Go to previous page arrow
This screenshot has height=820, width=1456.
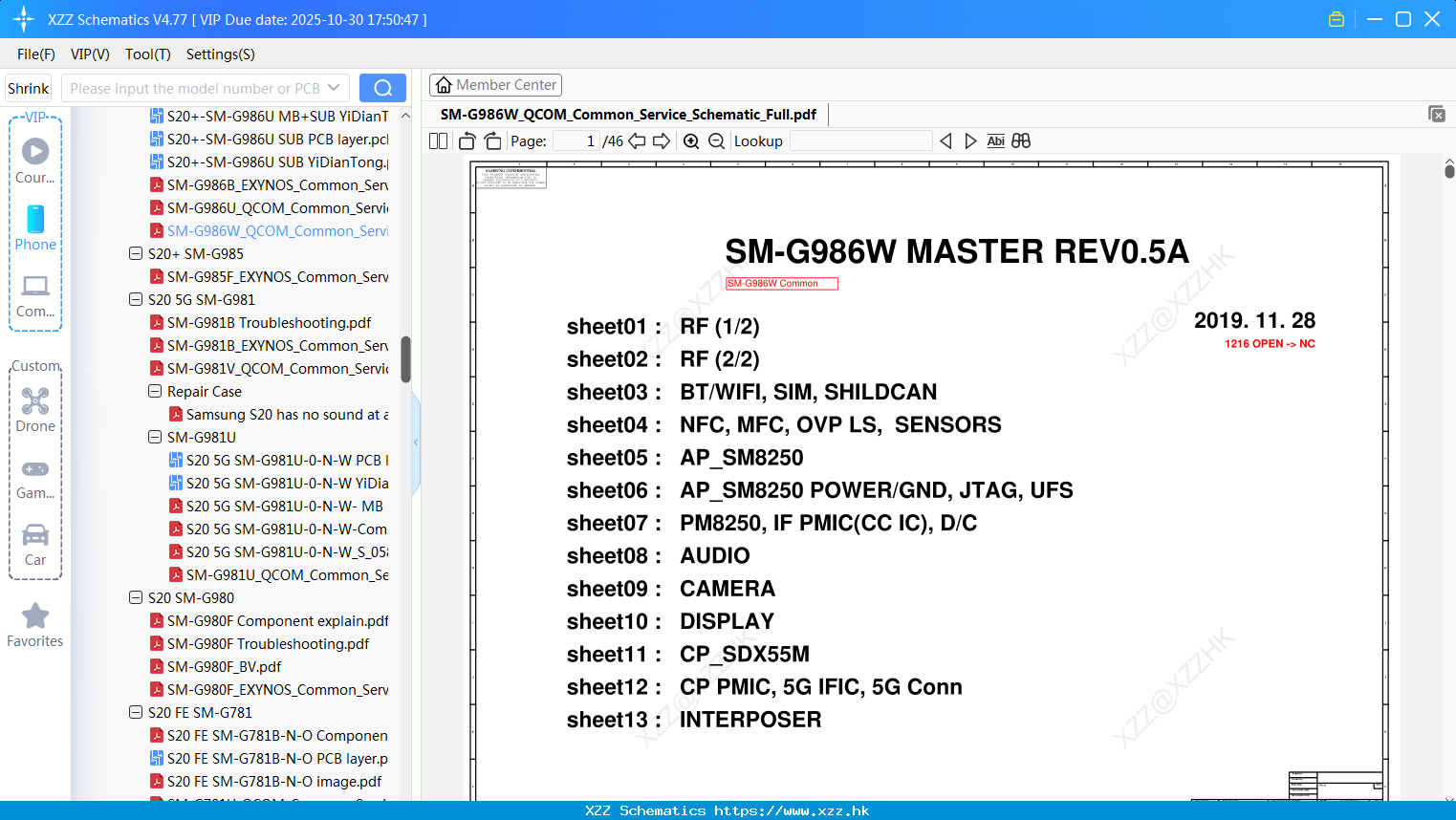[x=637, y=141]
